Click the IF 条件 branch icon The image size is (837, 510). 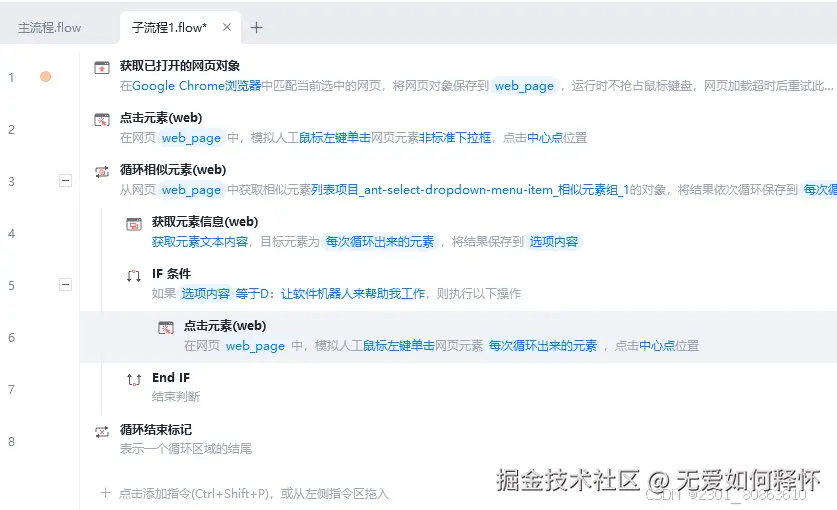click(134, 276)
